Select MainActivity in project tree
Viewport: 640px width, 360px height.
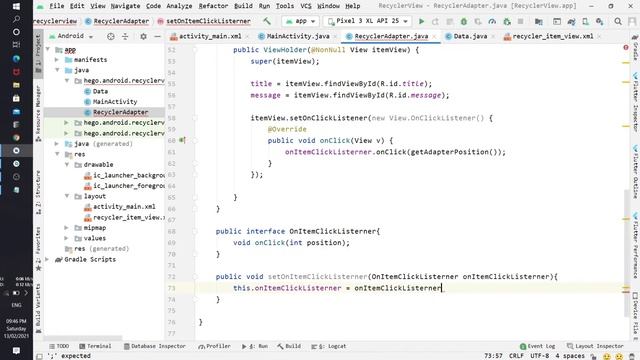(115, 102)
